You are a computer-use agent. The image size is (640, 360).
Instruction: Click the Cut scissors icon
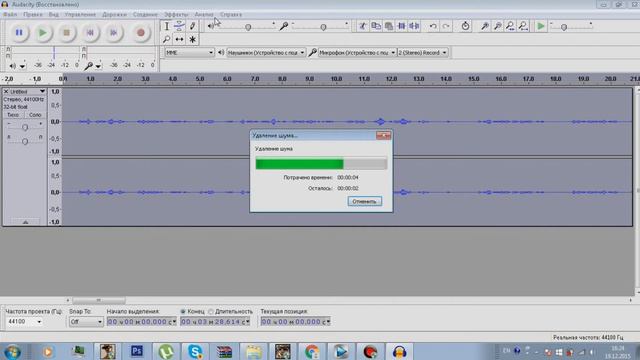point(362,26)
